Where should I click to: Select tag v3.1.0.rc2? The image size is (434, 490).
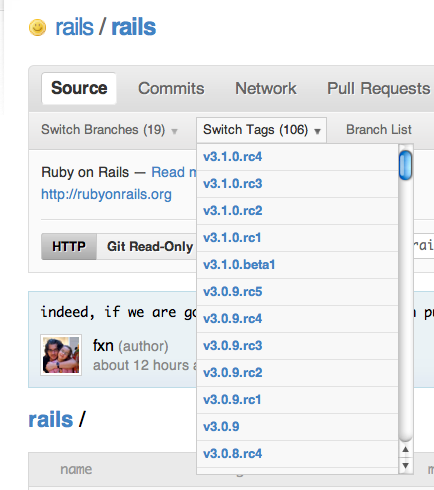tap(297, 211)
